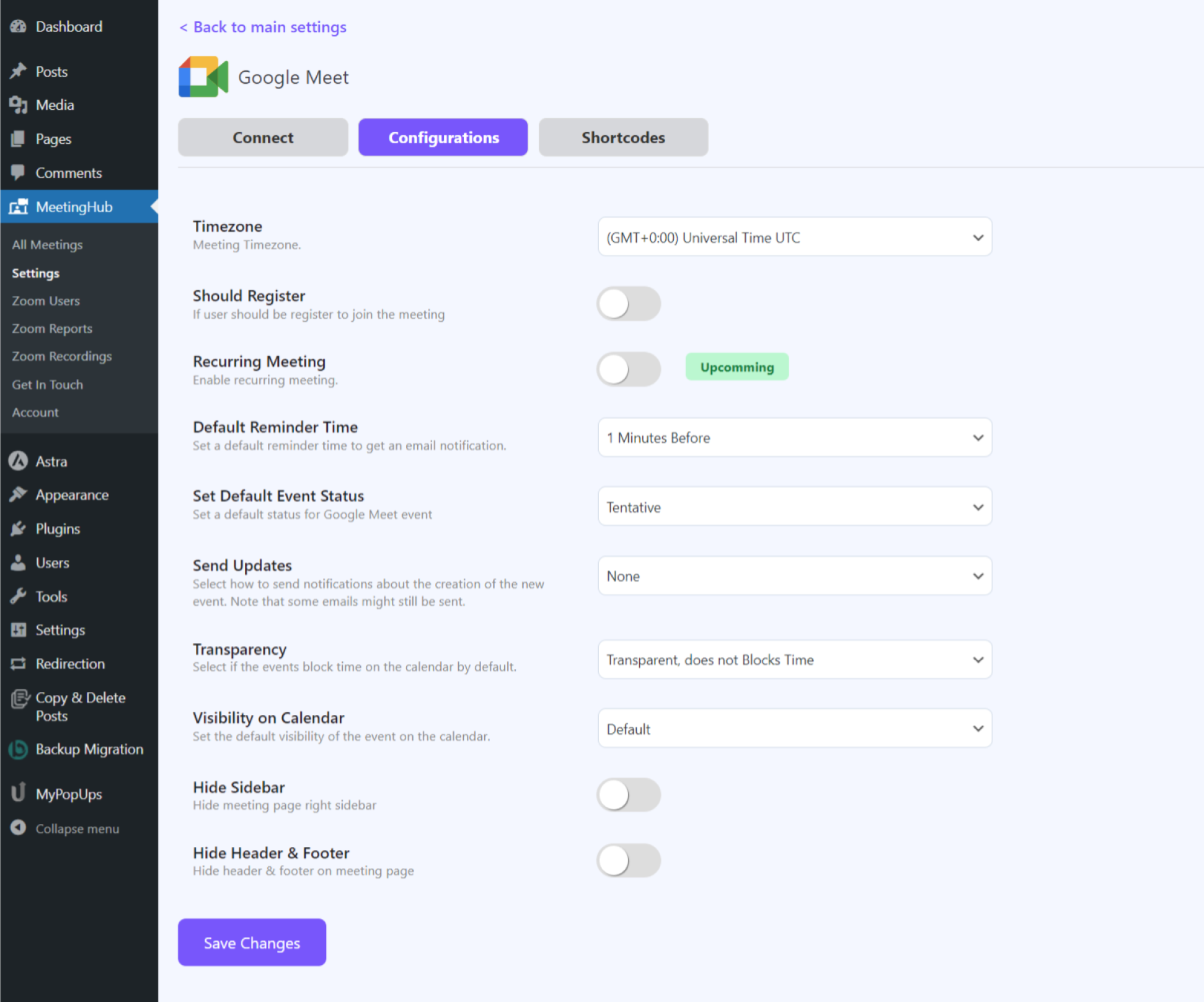Switch to the Connect tab
1204x1002 pixels.
point(263,137)
